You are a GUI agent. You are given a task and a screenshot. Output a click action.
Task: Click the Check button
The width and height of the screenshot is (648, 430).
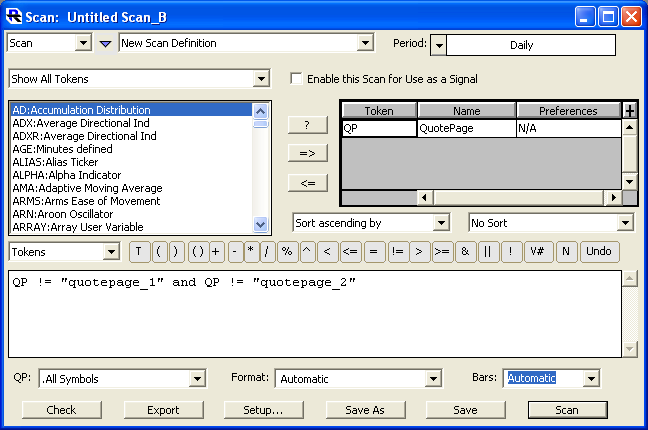click(62, 410)
